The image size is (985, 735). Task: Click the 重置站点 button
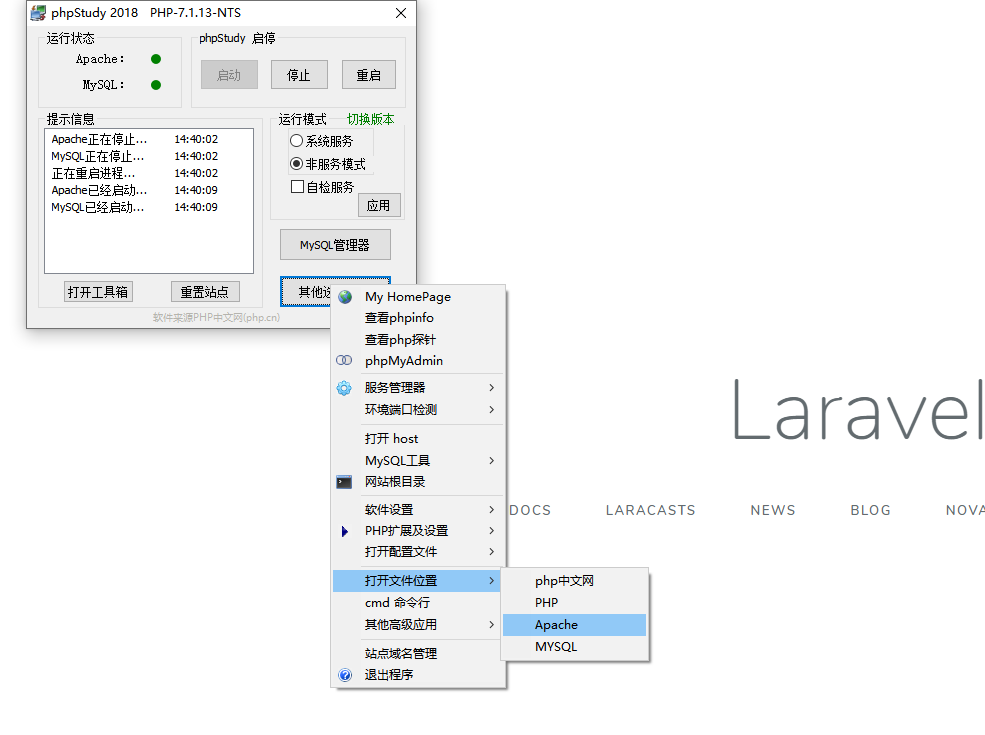click(x=205, y=291)
